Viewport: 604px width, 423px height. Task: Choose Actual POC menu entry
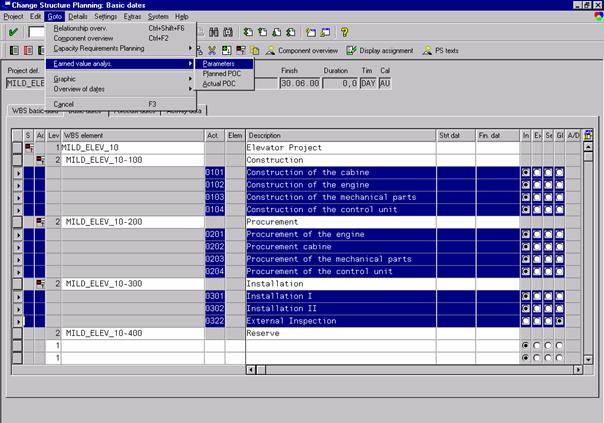[224, 84]
